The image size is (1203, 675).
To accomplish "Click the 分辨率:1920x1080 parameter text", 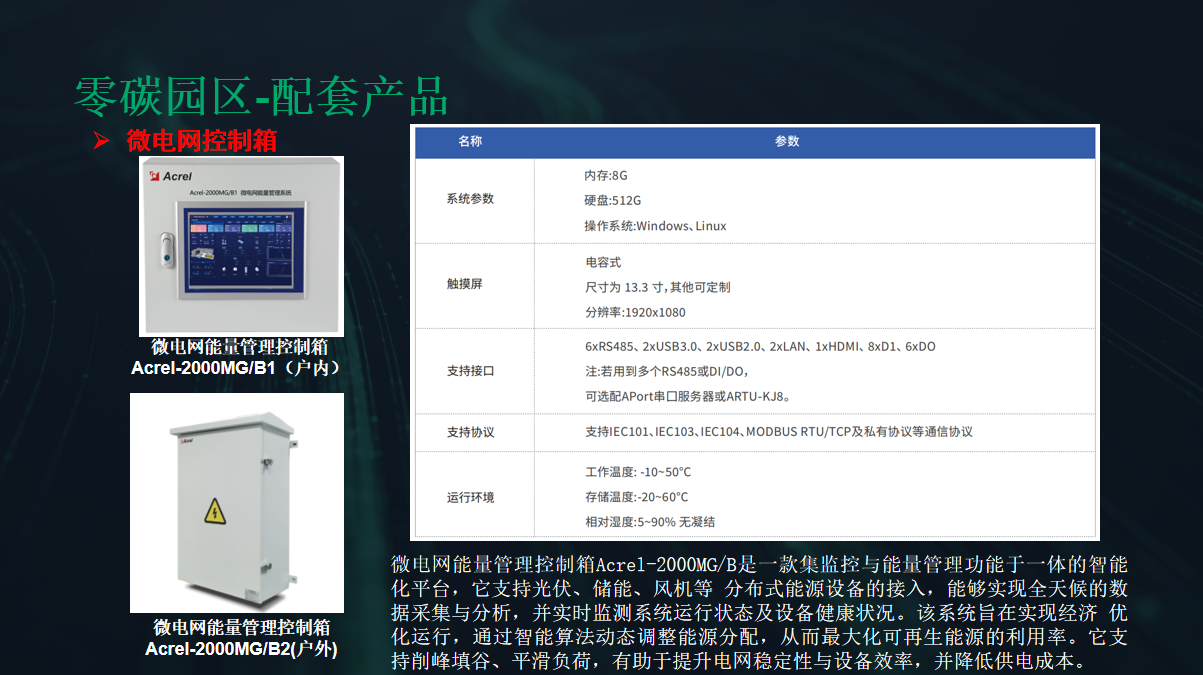I will [635, 312].
